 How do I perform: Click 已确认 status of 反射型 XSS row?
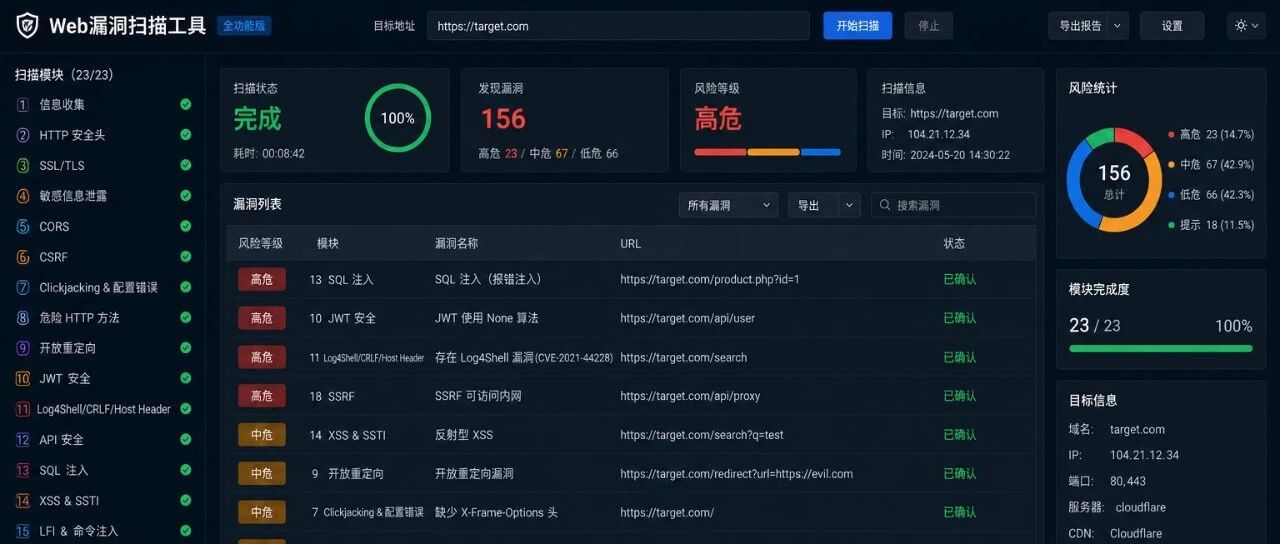pyautogui.click(x=960, y=435)
